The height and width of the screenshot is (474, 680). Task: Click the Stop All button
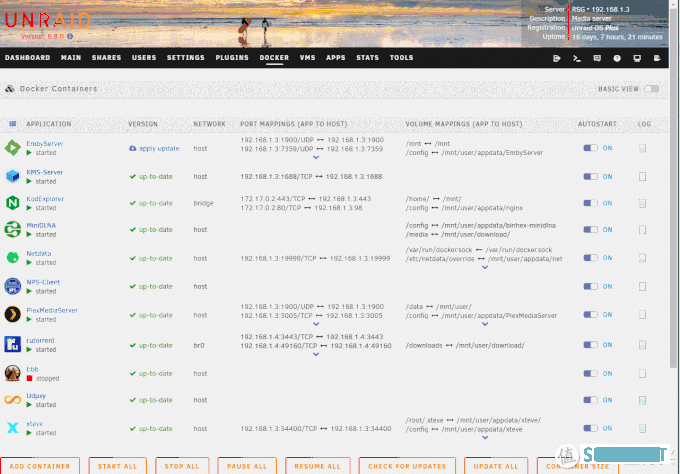coord(182,466)
